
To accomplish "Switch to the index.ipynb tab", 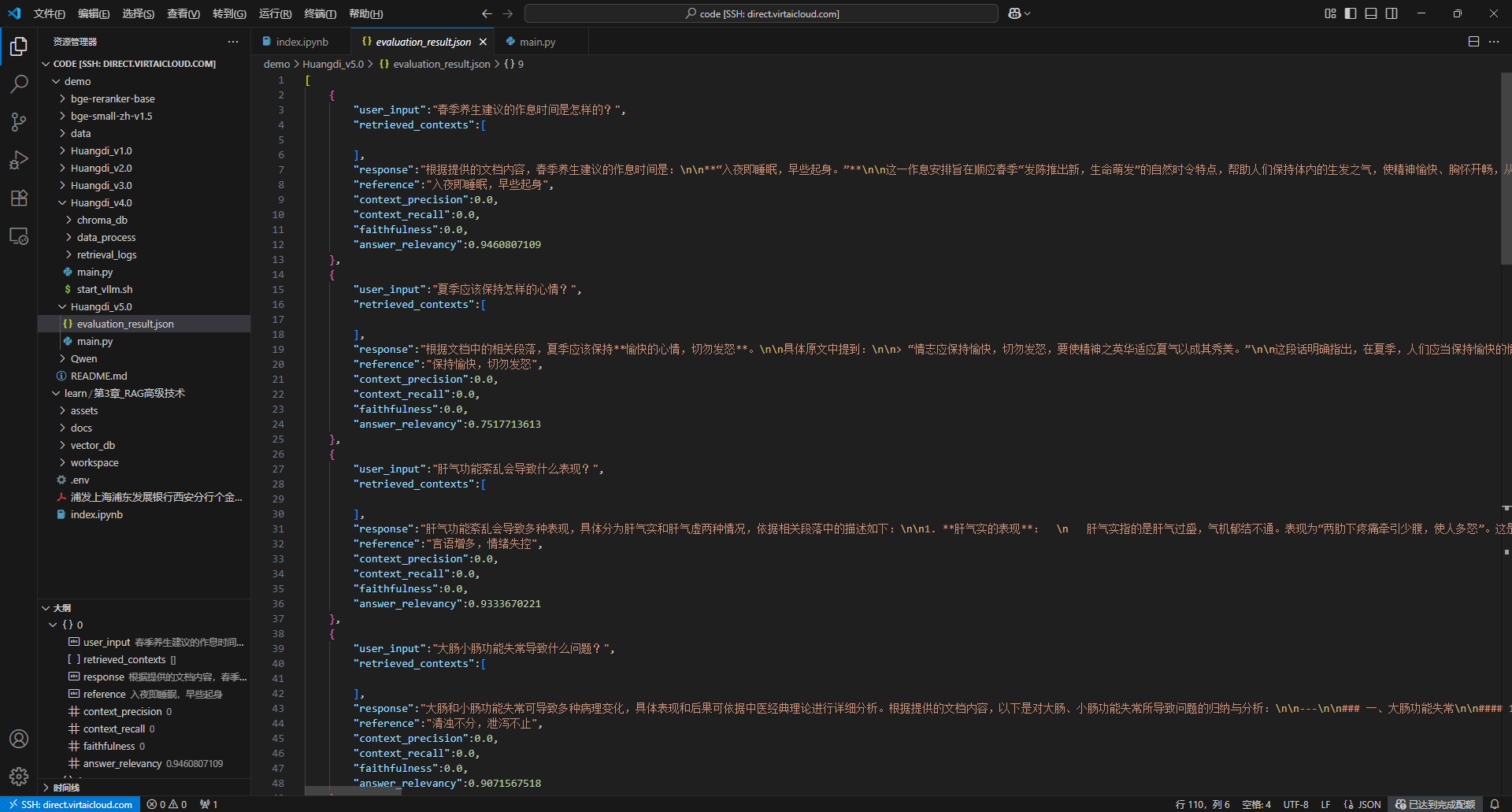I will [x=301, y=42].
